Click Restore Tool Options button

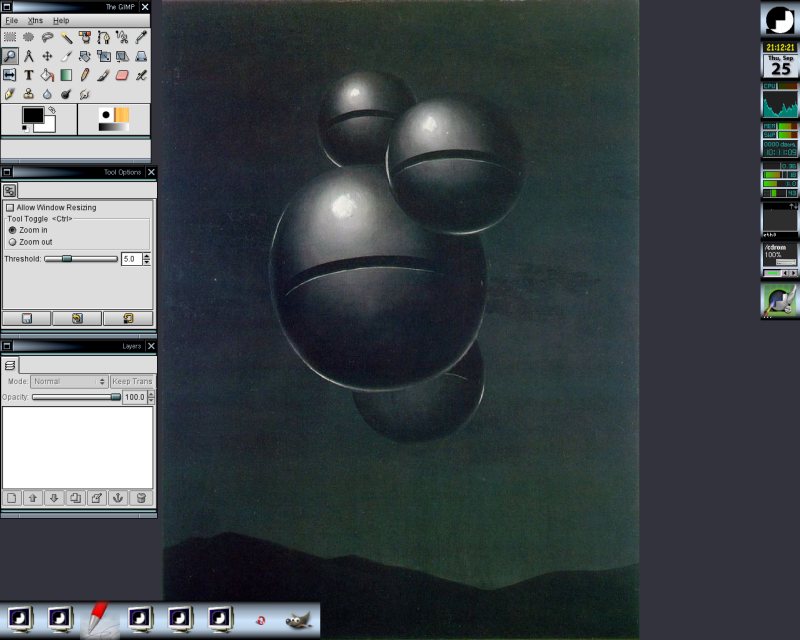77,318
